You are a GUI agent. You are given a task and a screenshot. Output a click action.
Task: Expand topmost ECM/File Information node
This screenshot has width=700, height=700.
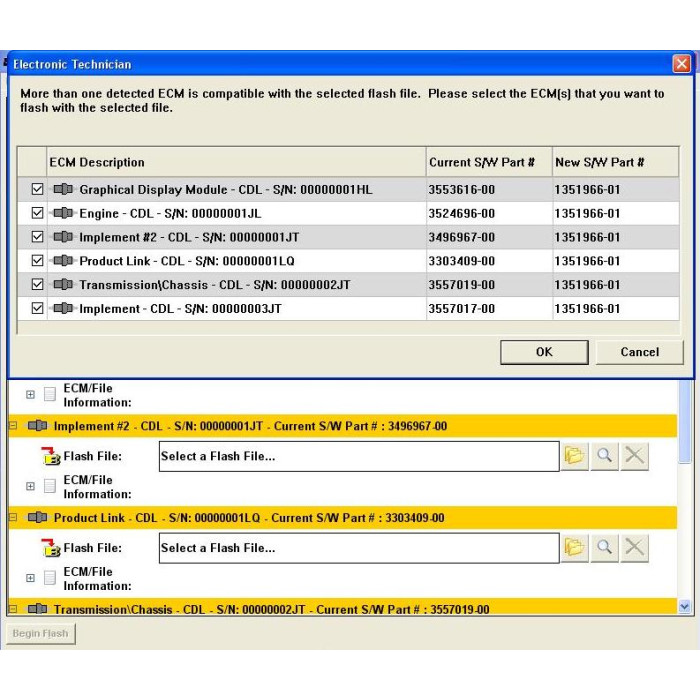pos(30,395)
